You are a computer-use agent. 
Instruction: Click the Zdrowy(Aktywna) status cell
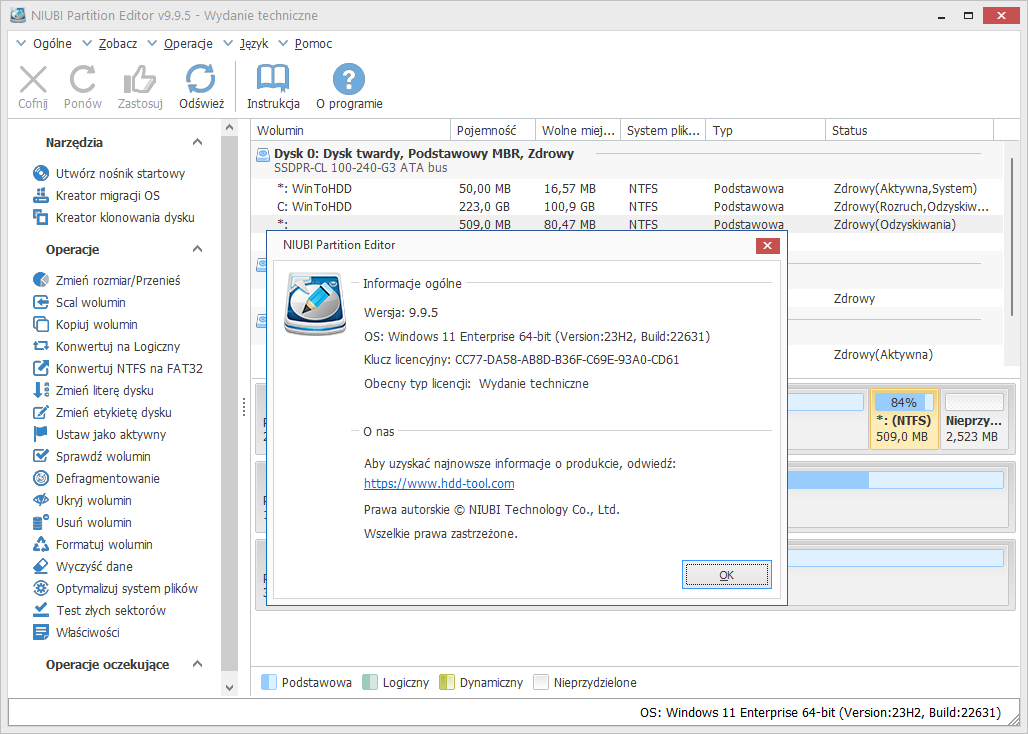(883, 355)
